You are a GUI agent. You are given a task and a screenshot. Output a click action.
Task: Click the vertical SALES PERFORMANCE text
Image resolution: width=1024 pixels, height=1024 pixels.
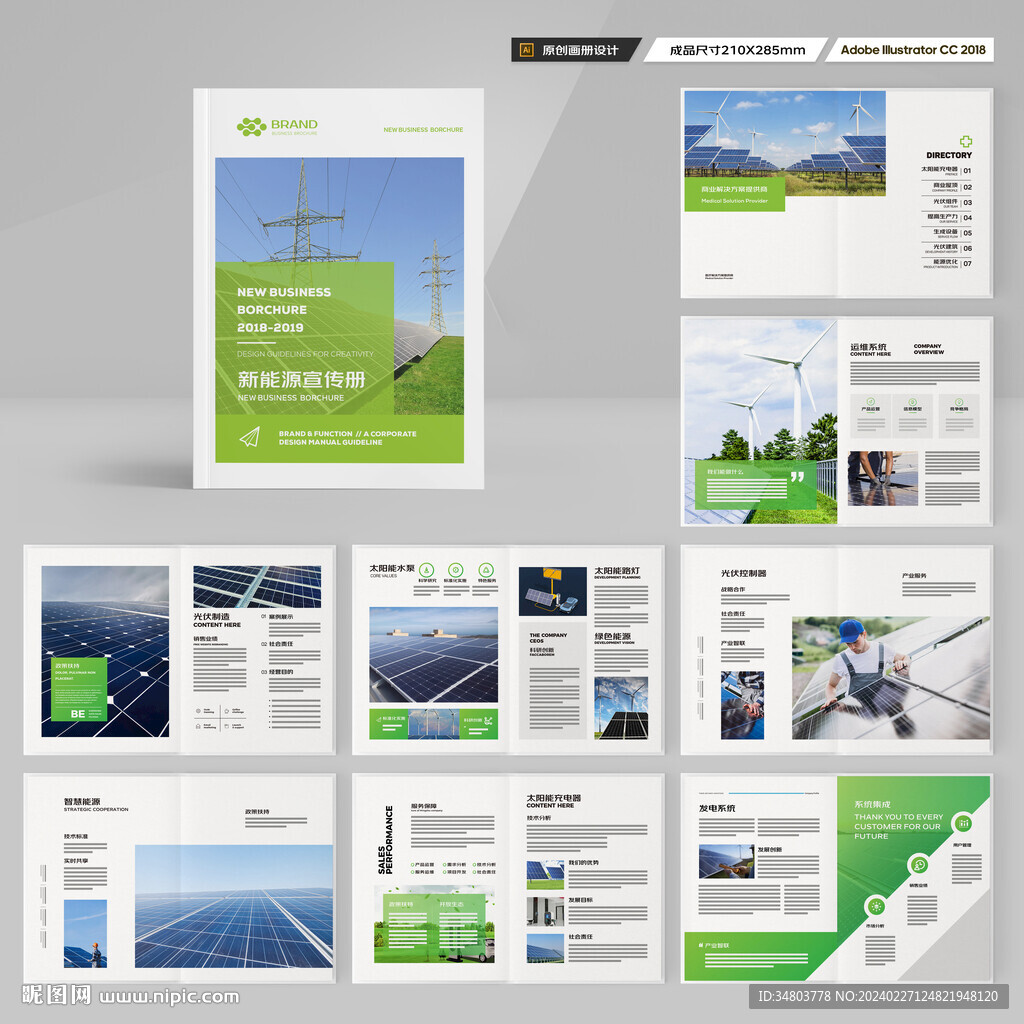pyautogui.click(x=385, y=839)
